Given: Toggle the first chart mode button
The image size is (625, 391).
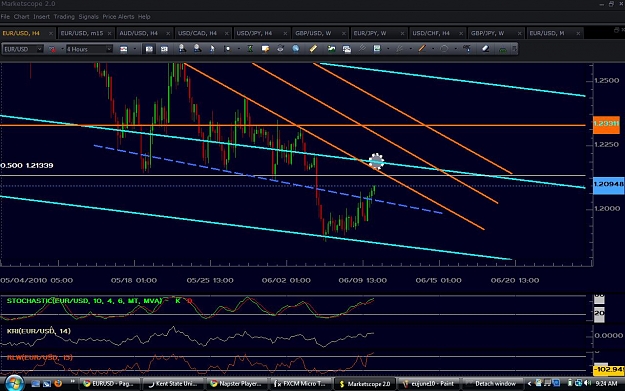Looking at the screenshot, I should pyautogui.click(x=149, y=49).
